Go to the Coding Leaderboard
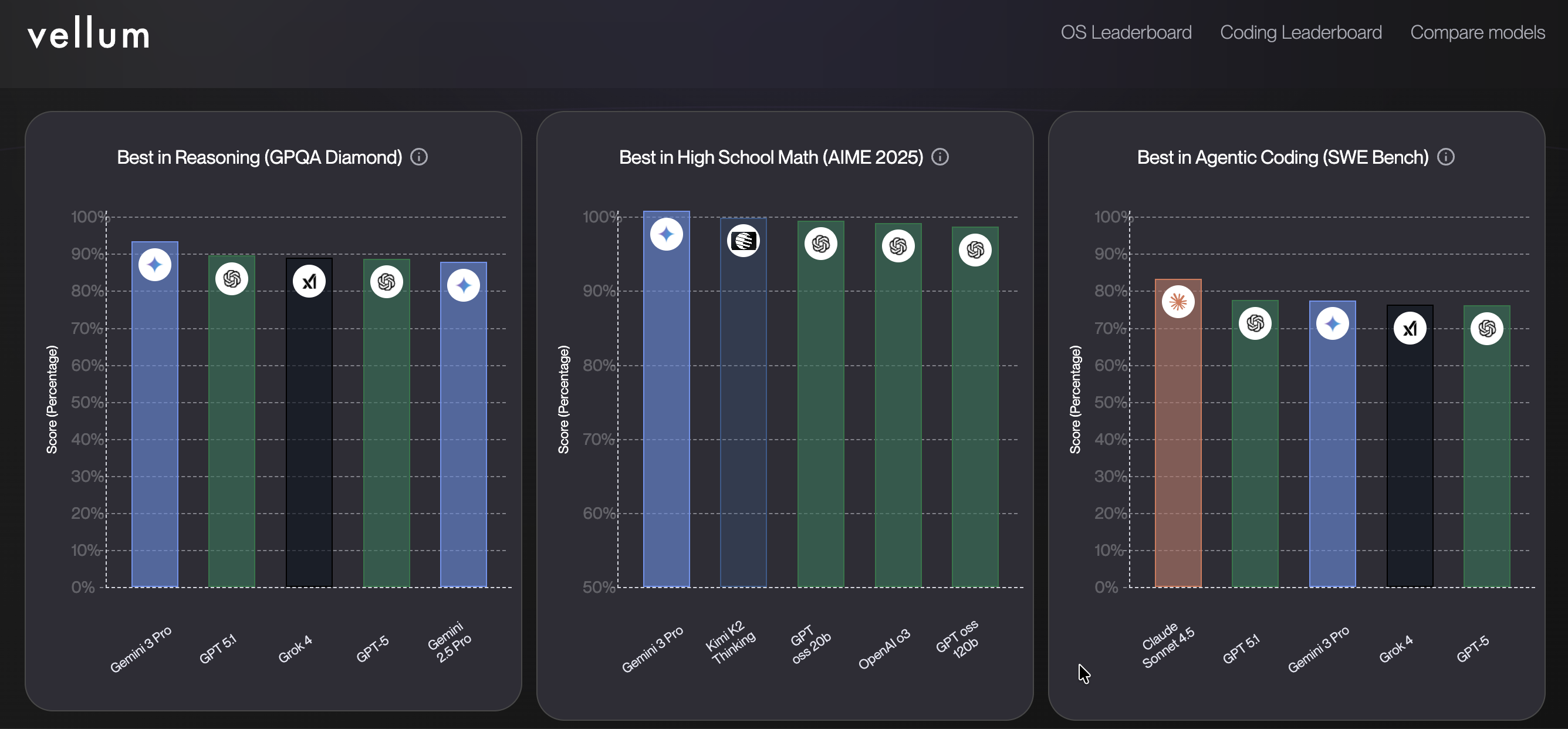The width and height of the screenshot is (1568, 729). pos(1301,32)
